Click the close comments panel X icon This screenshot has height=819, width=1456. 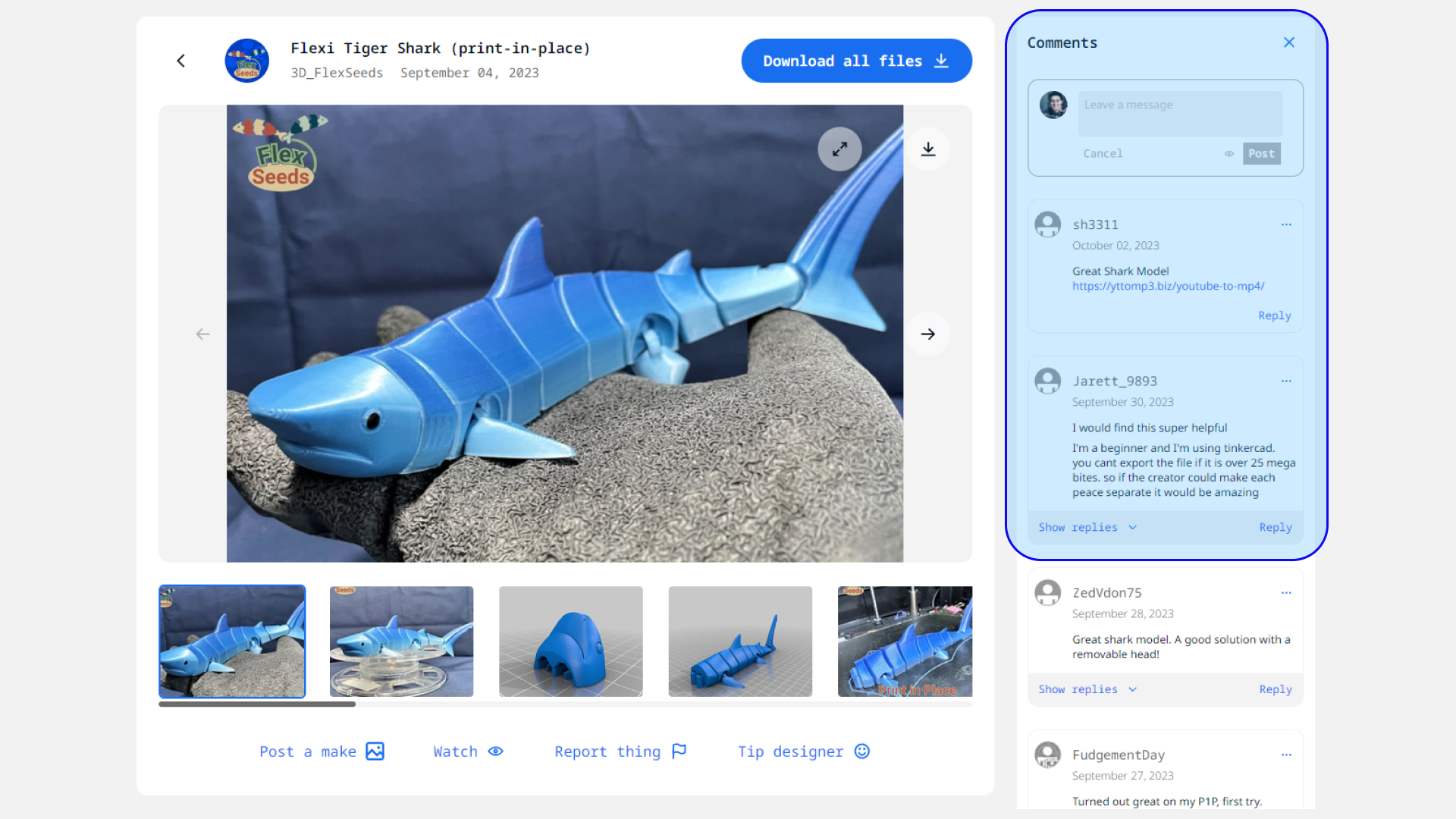click(x=1289, y=42)
